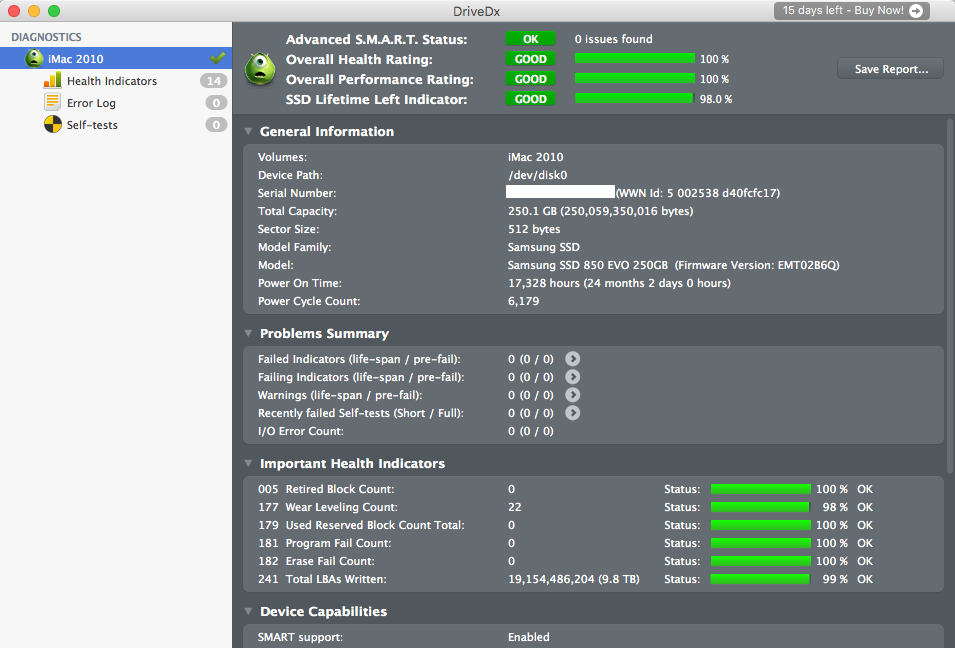955x648 pixels.
Task: Open Health Indicators in the sidebar
Action: click(116, 80)
